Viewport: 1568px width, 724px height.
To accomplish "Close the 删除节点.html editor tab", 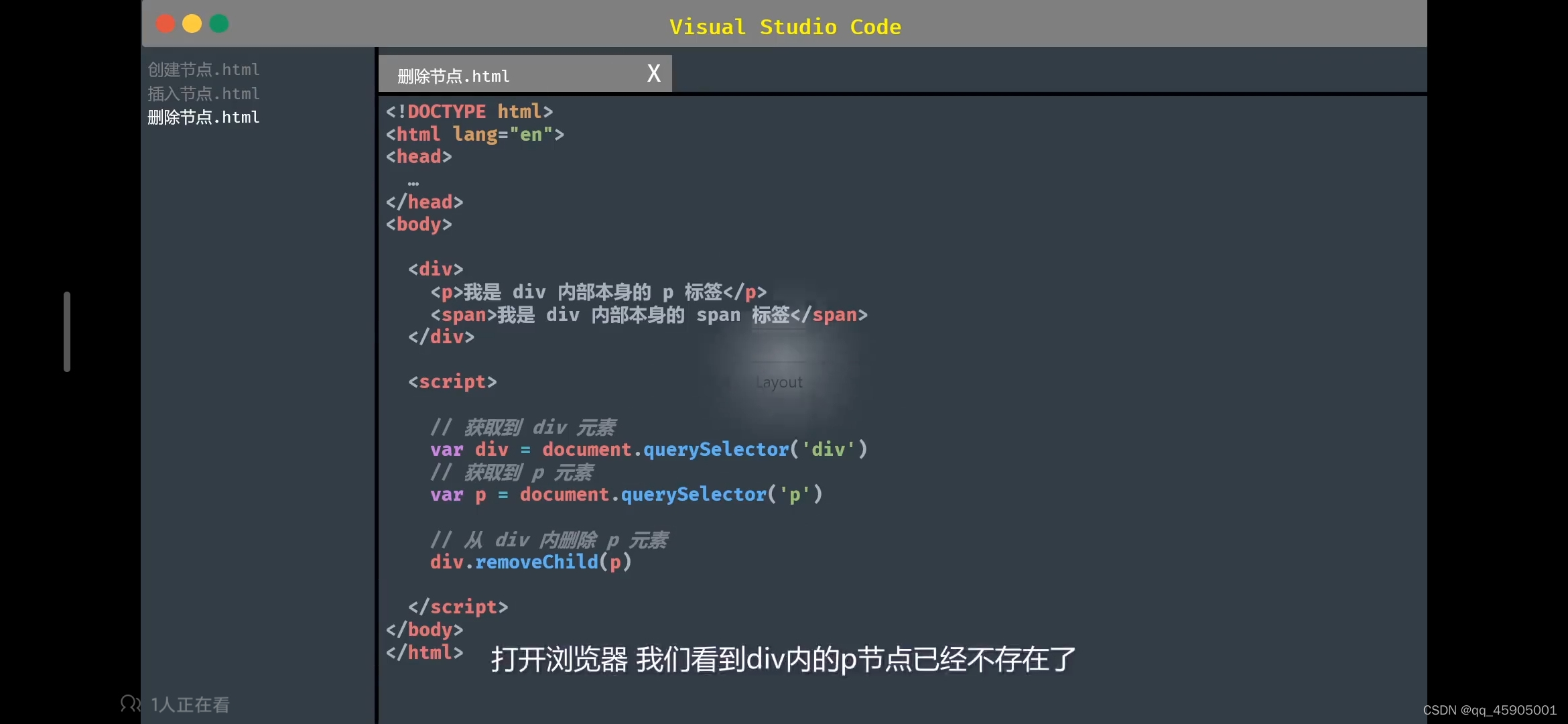I will [653, 73].
